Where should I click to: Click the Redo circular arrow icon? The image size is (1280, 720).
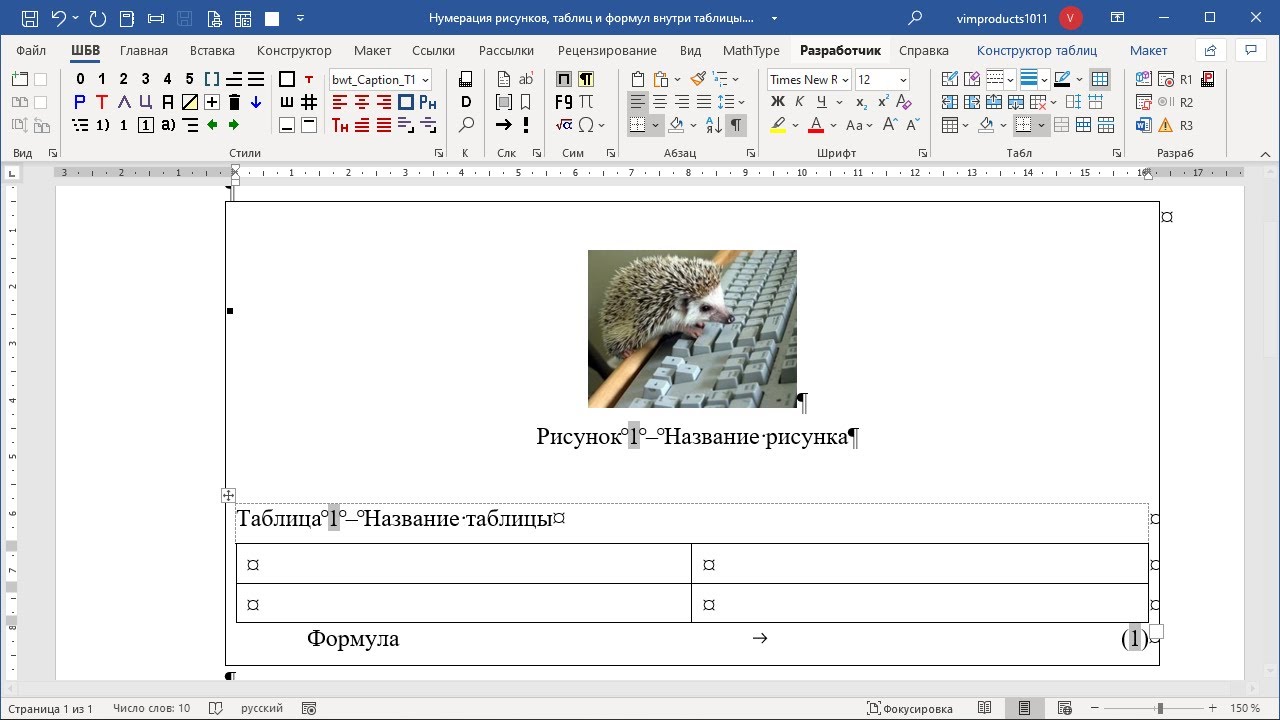pos(97,18)
